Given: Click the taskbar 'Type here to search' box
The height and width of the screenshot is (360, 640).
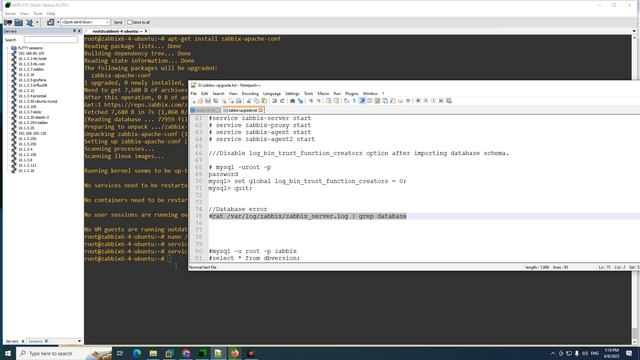Looking at the screenshot, I should 64,353.
